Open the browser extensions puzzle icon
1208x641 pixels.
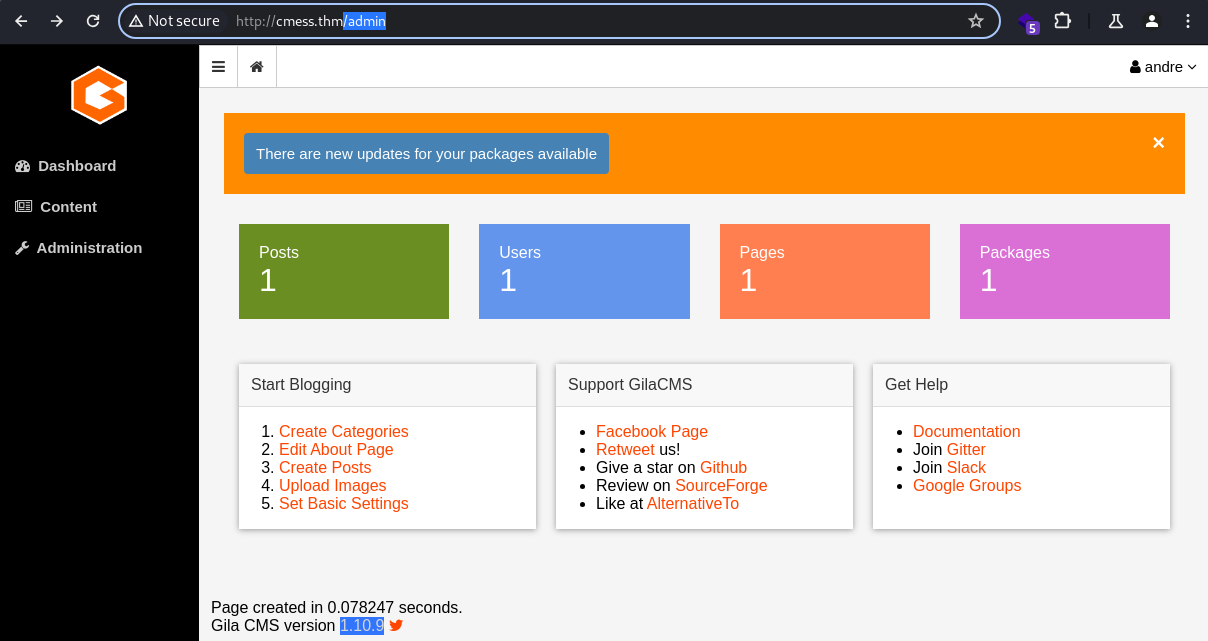pyautogui.click(x=1063, y=21)
